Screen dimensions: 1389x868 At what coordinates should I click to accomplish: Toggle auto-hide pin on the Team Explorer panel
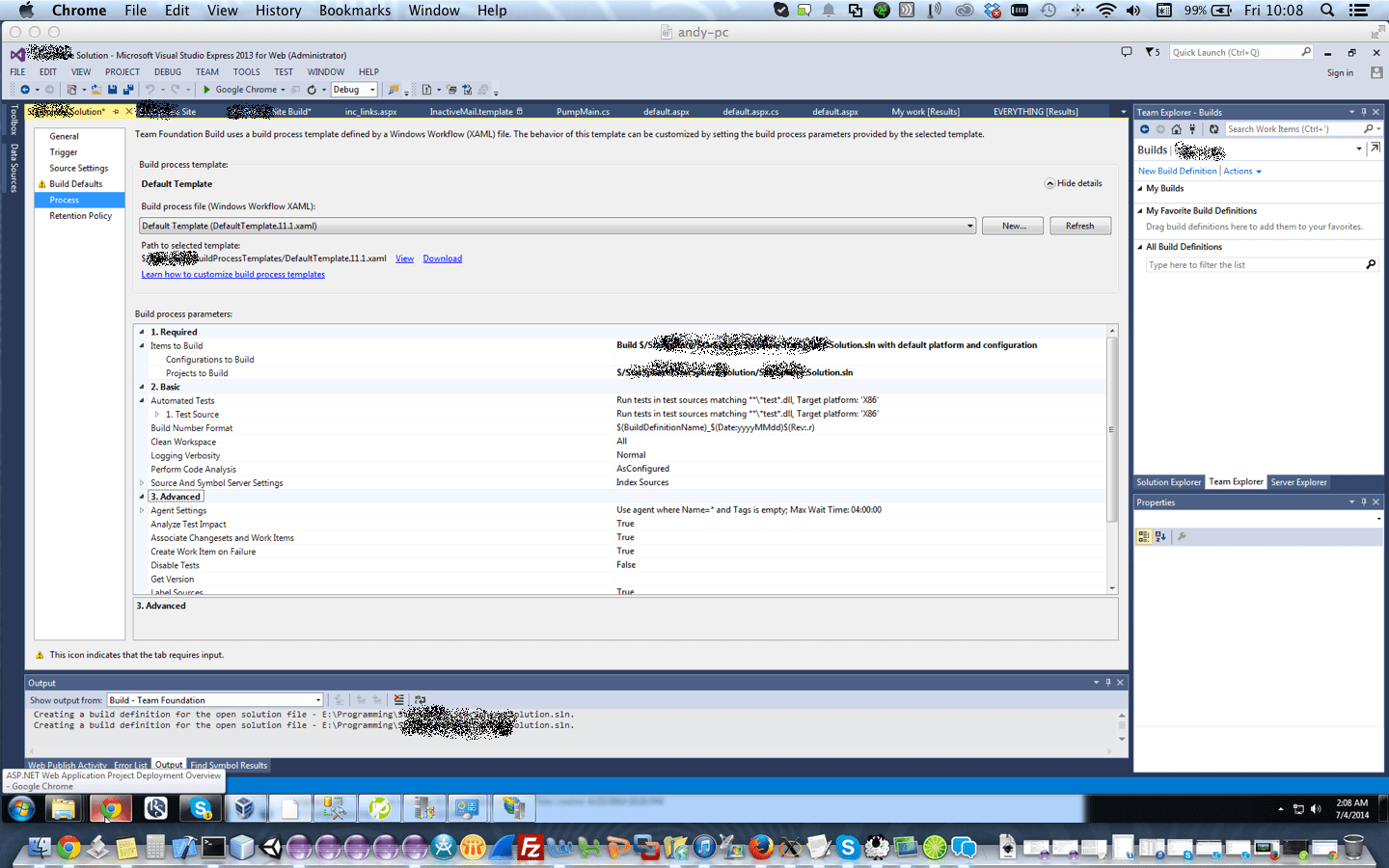point(1363,112)
